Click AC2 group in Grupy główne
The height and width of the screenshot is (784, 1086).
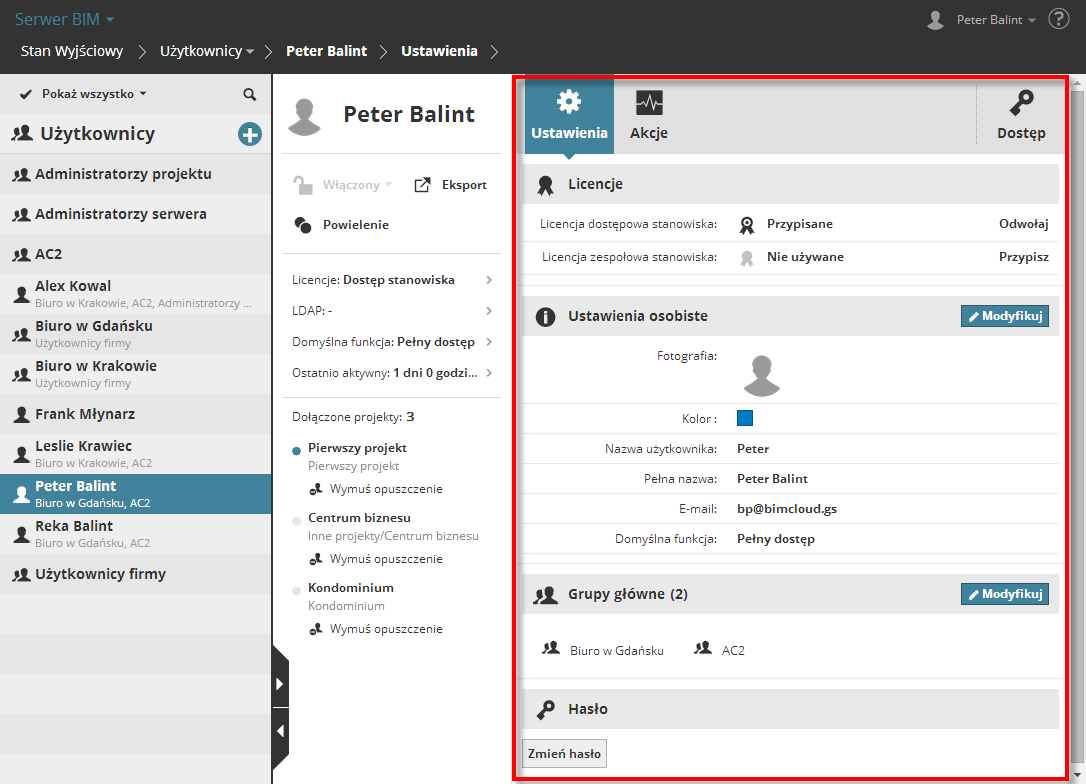[x=720, y=650]
